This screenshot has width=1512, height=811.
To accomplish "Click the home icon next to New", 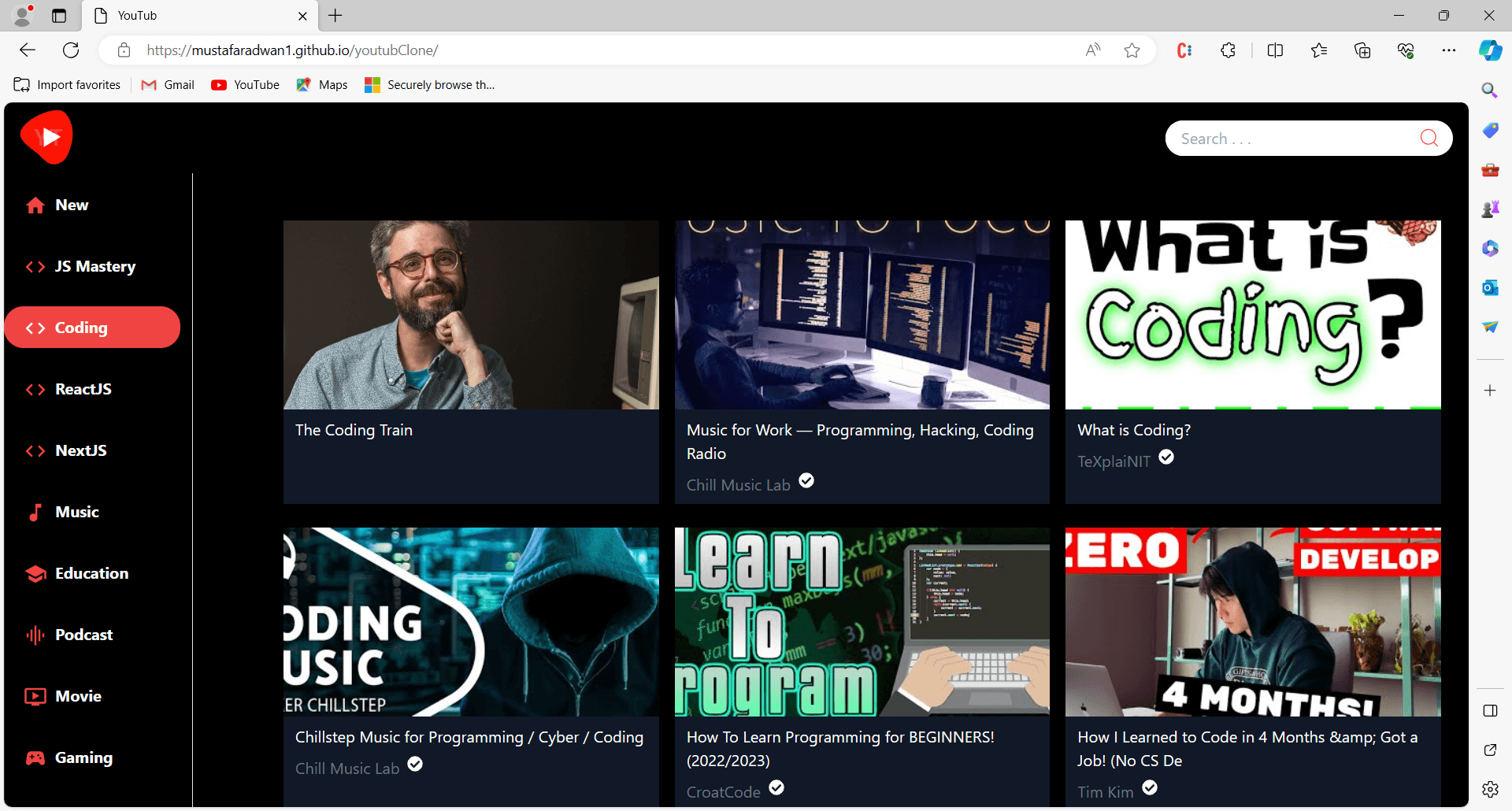I will (35, 206).
